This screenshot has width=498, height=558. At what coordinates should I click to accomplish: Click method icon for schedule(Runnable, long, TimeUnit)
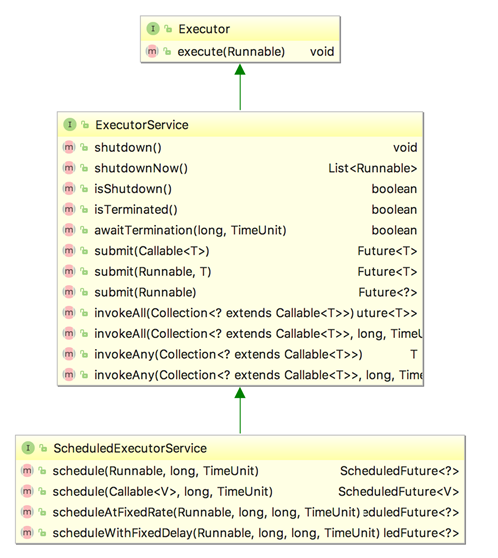point(27,471)
